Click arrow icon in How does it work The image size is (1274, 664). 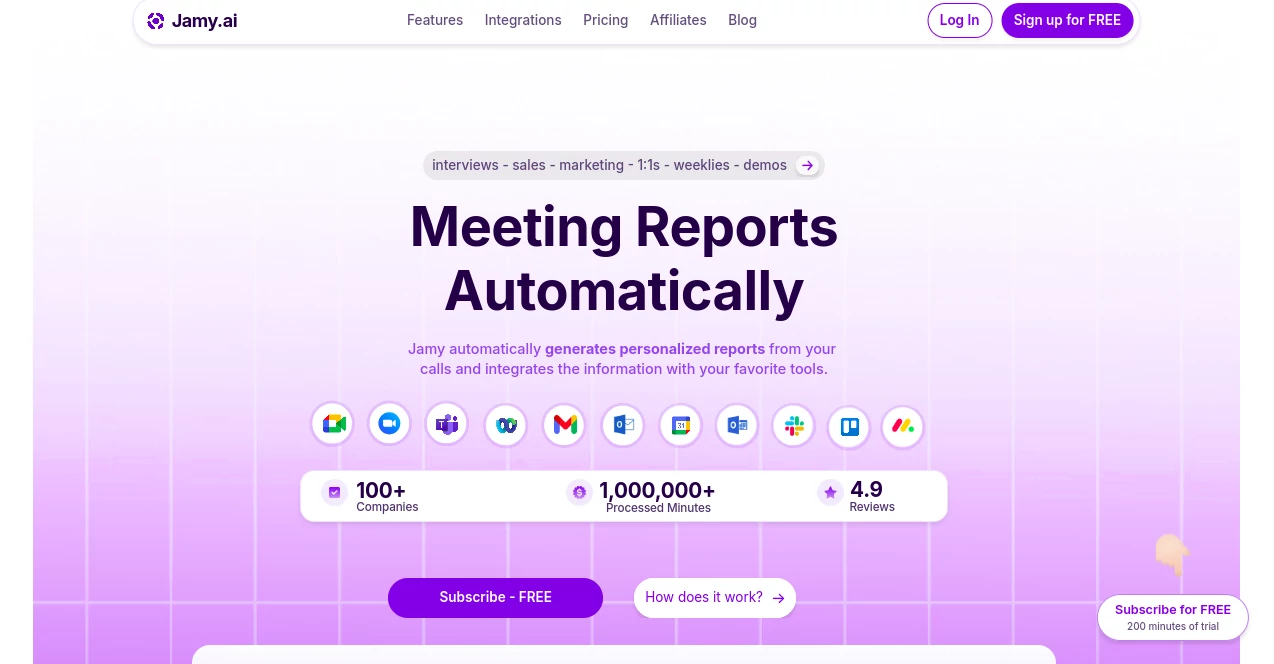coord(779,598)
